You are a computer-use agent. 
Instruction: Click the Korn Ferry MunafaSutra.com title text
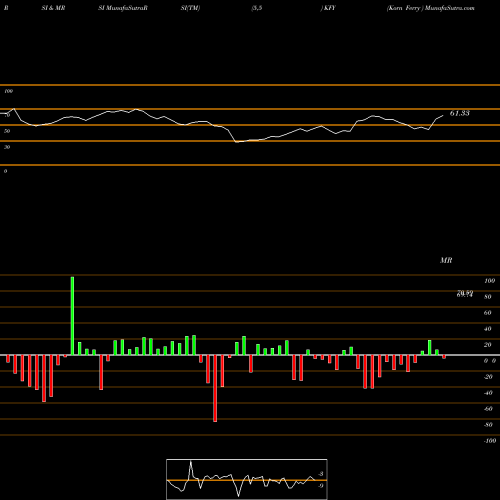click(x=430, y=8)
